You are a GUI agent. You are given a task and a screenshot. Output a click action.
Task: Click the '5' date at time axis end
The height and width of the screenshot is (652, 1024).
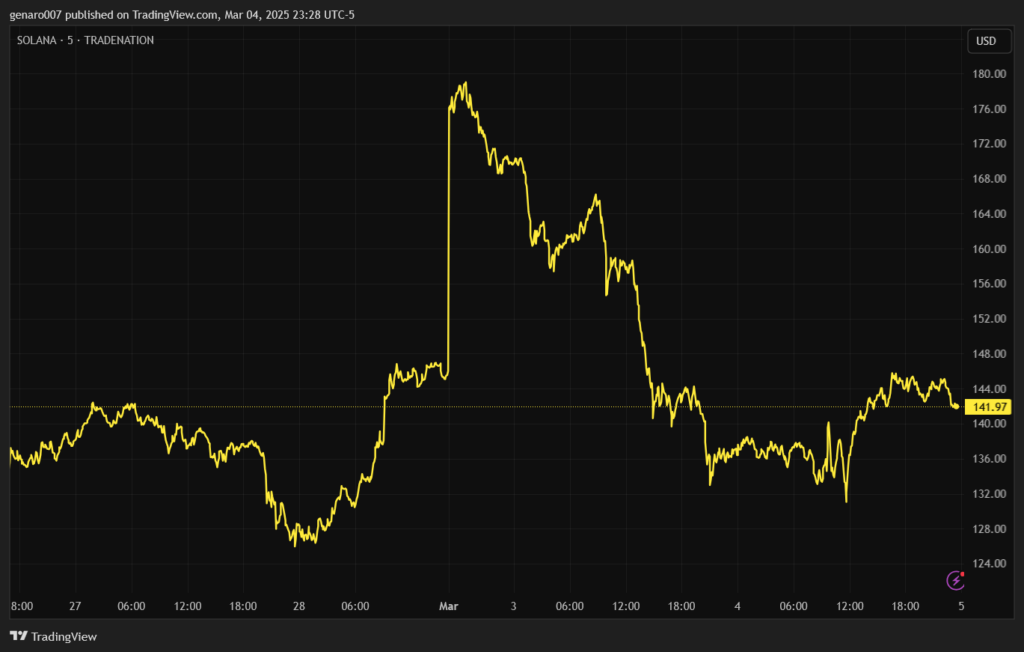[x=961, y=606]
